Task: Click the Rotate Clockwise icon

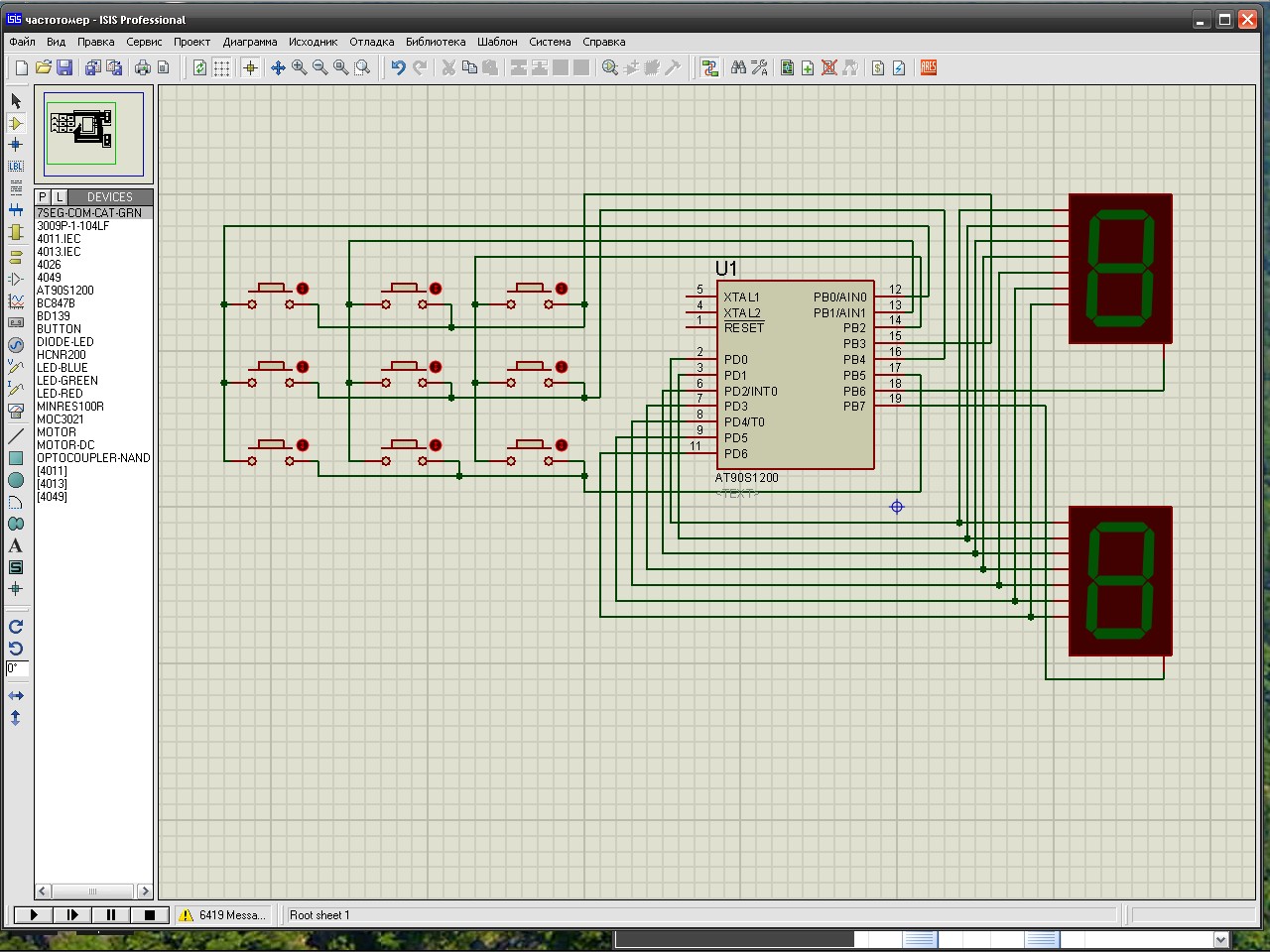Action: pos(16,627)
